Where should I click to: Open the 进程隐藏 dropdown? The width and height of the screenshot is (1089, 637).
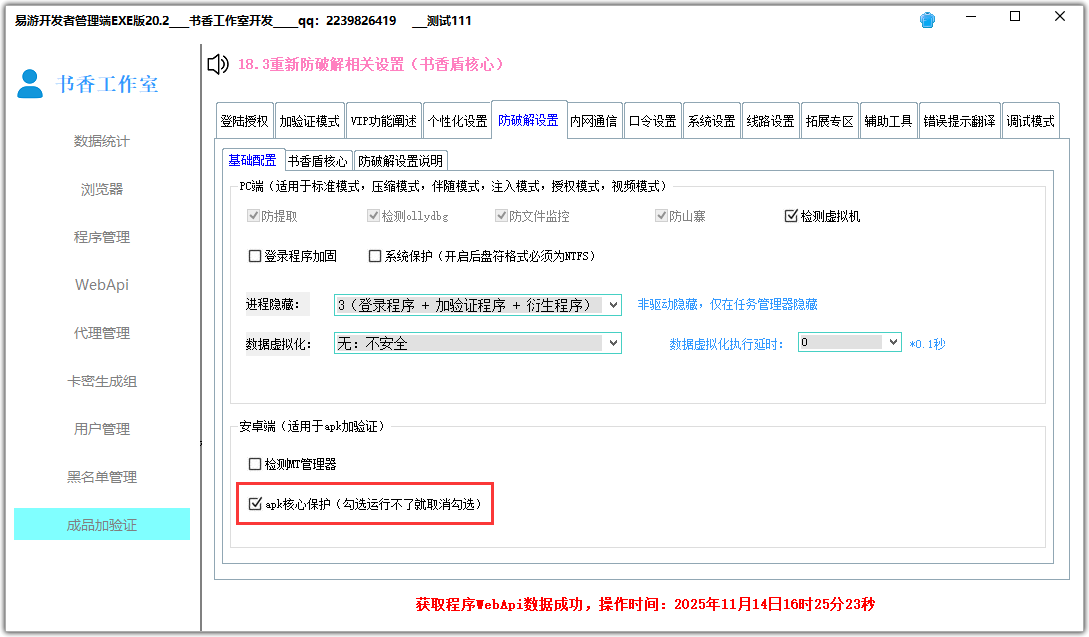pos(612,304)
